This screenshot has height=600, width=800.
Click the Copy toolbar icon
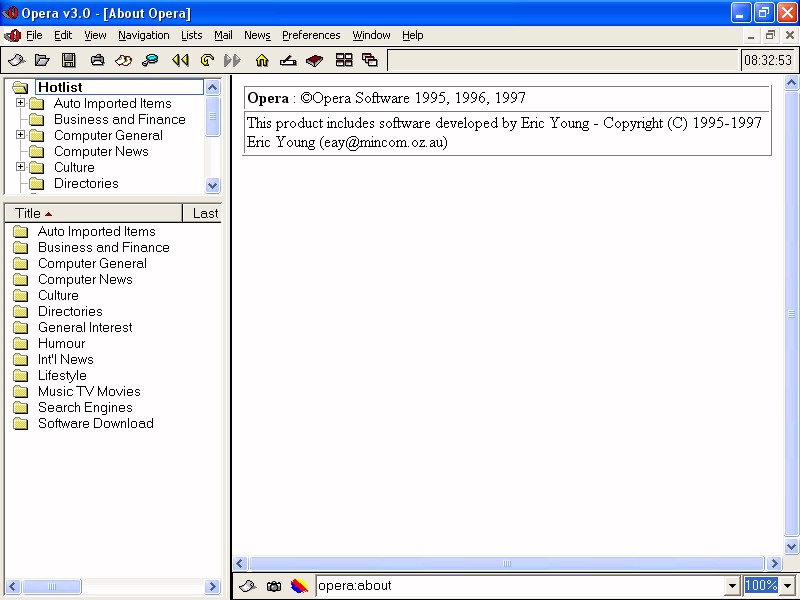(123, 60)
